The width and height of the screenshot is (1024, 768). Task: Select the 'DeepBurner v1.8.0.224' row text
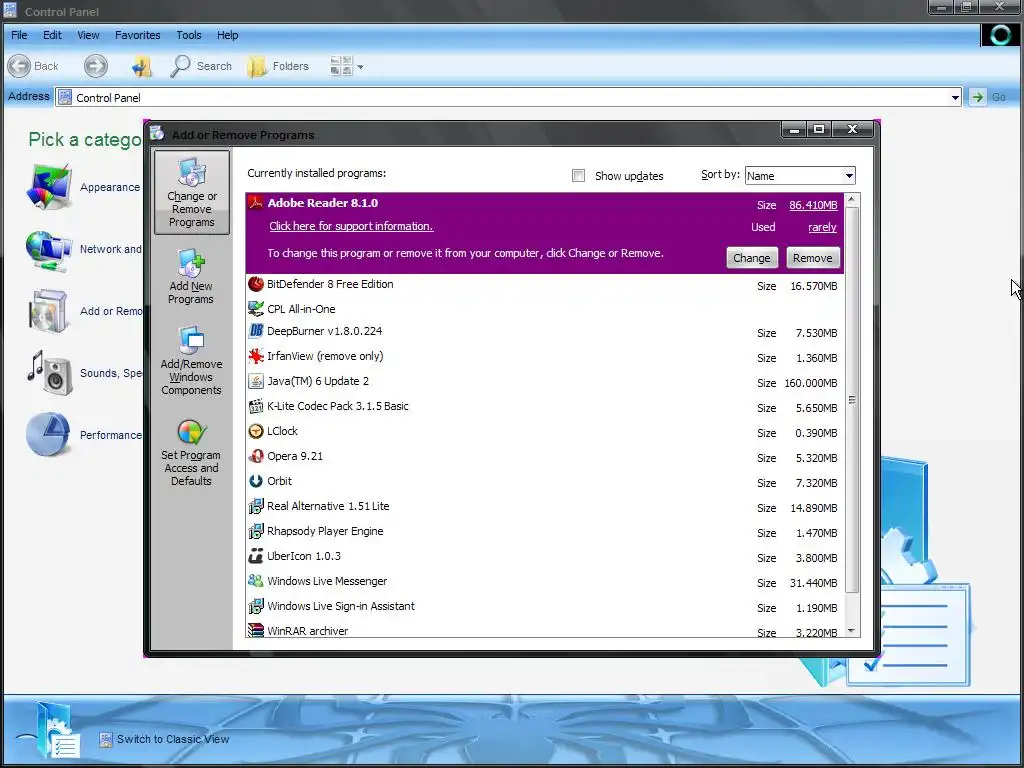[325, 331]
